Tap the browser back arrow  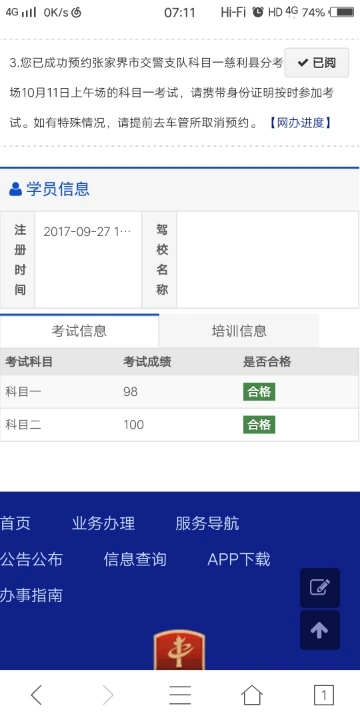(x=36, y=695)
